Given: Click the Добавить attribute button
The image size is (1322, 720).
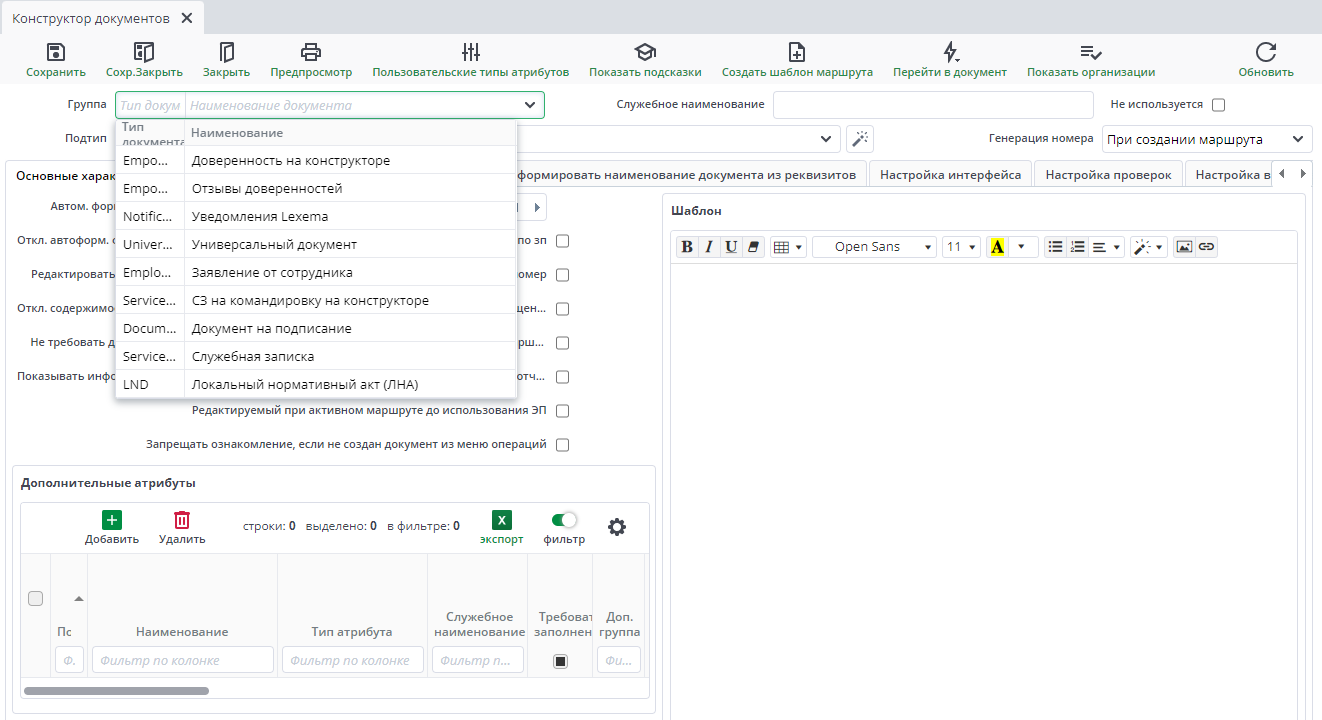Looking at the screenshot, I should click(112, 528).
